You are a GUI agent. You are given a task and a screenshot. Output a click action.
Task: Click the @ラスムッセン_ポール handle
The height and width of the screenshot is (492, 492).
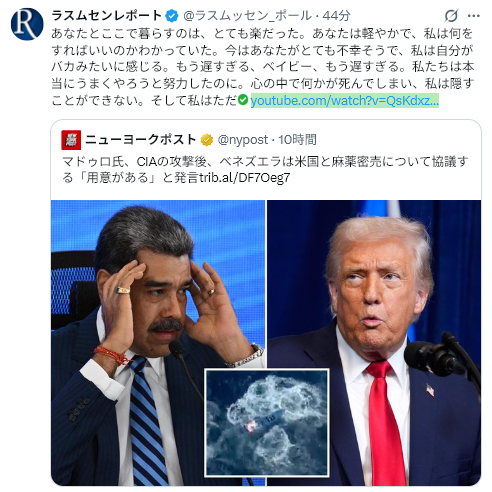[x=248, y=16]
